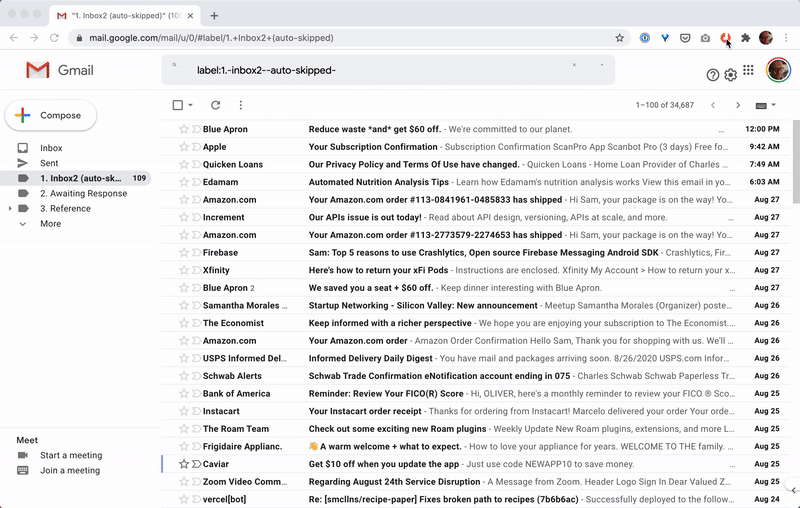Mark the Caviar email as important
The image size is (800, 508).
point(196,464)
